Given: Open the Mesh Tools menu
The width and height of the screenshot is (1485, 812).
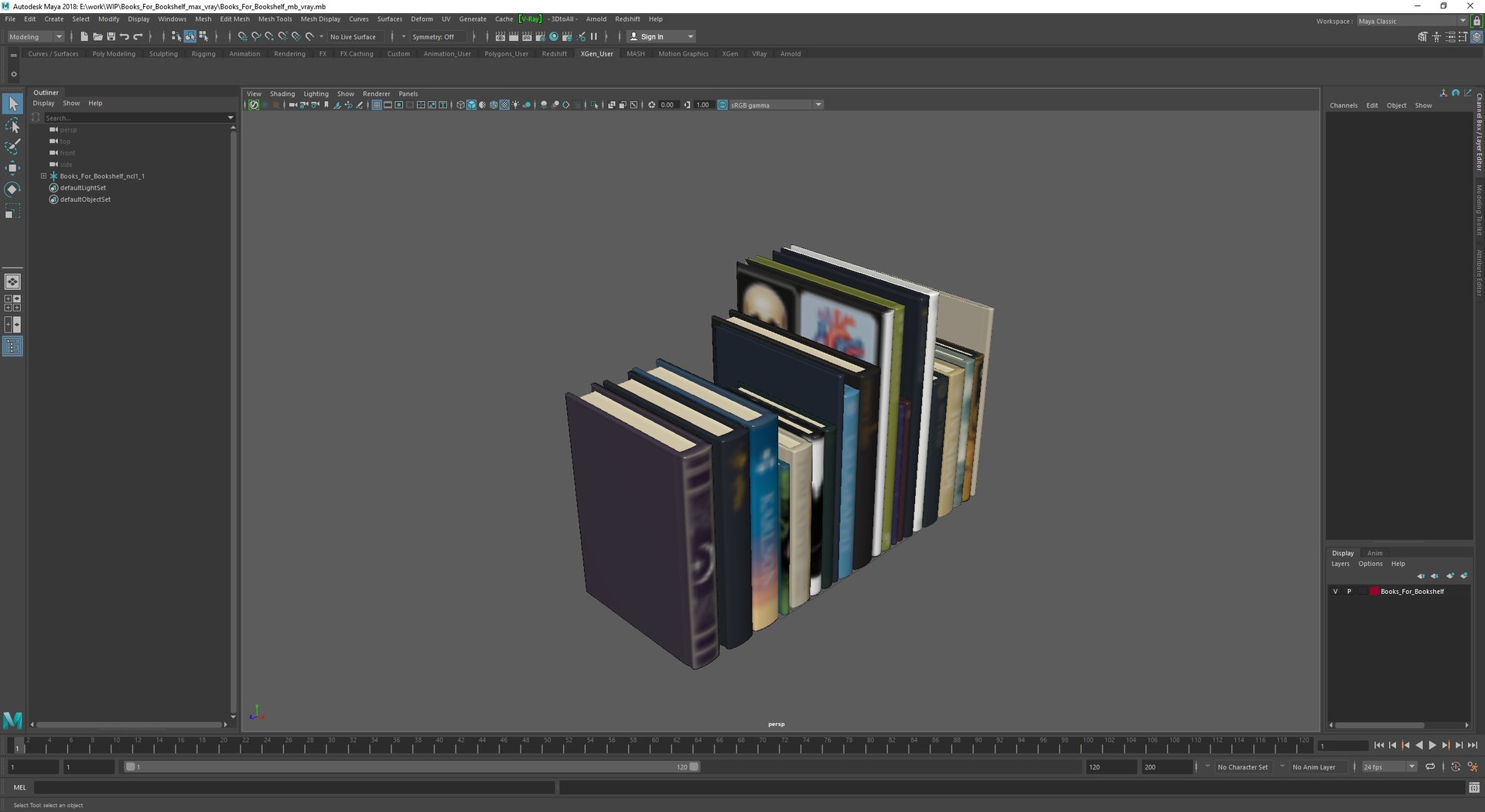Looking at the screenshot, I should [x=275, y=19].
